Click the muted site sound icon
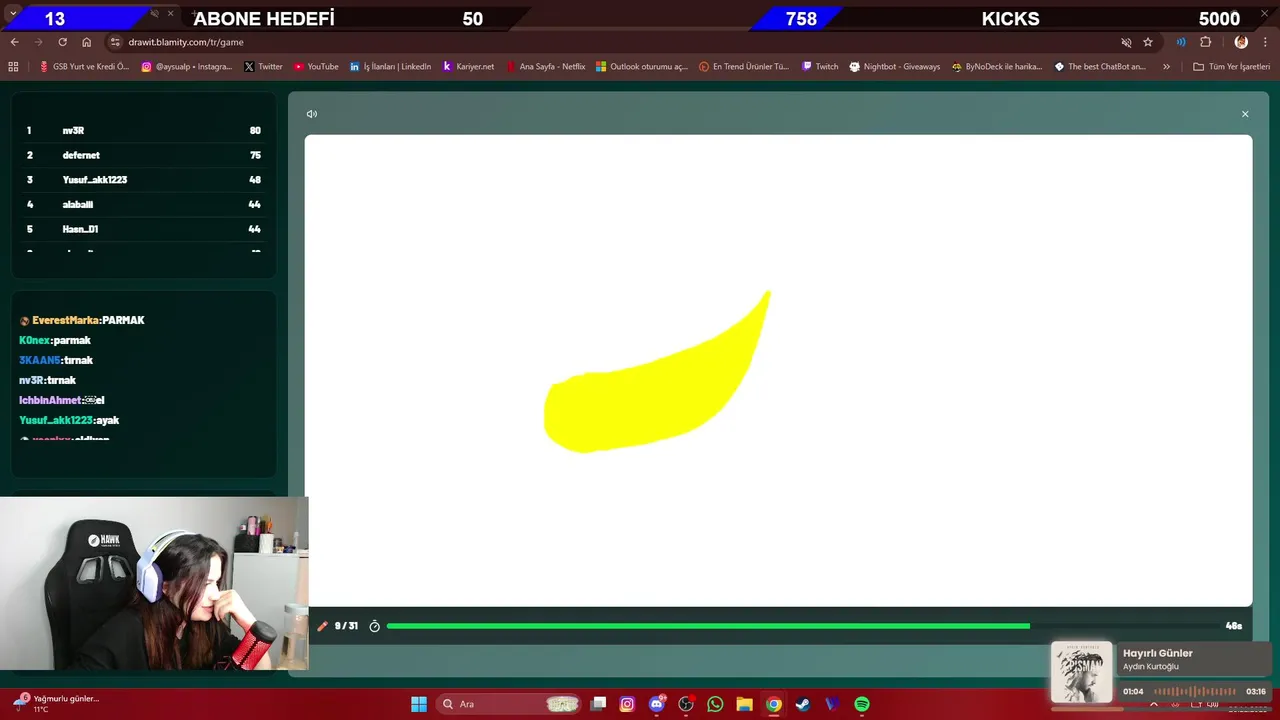1280x720 pixels. pyautogui.click(x=1126, y=42)
